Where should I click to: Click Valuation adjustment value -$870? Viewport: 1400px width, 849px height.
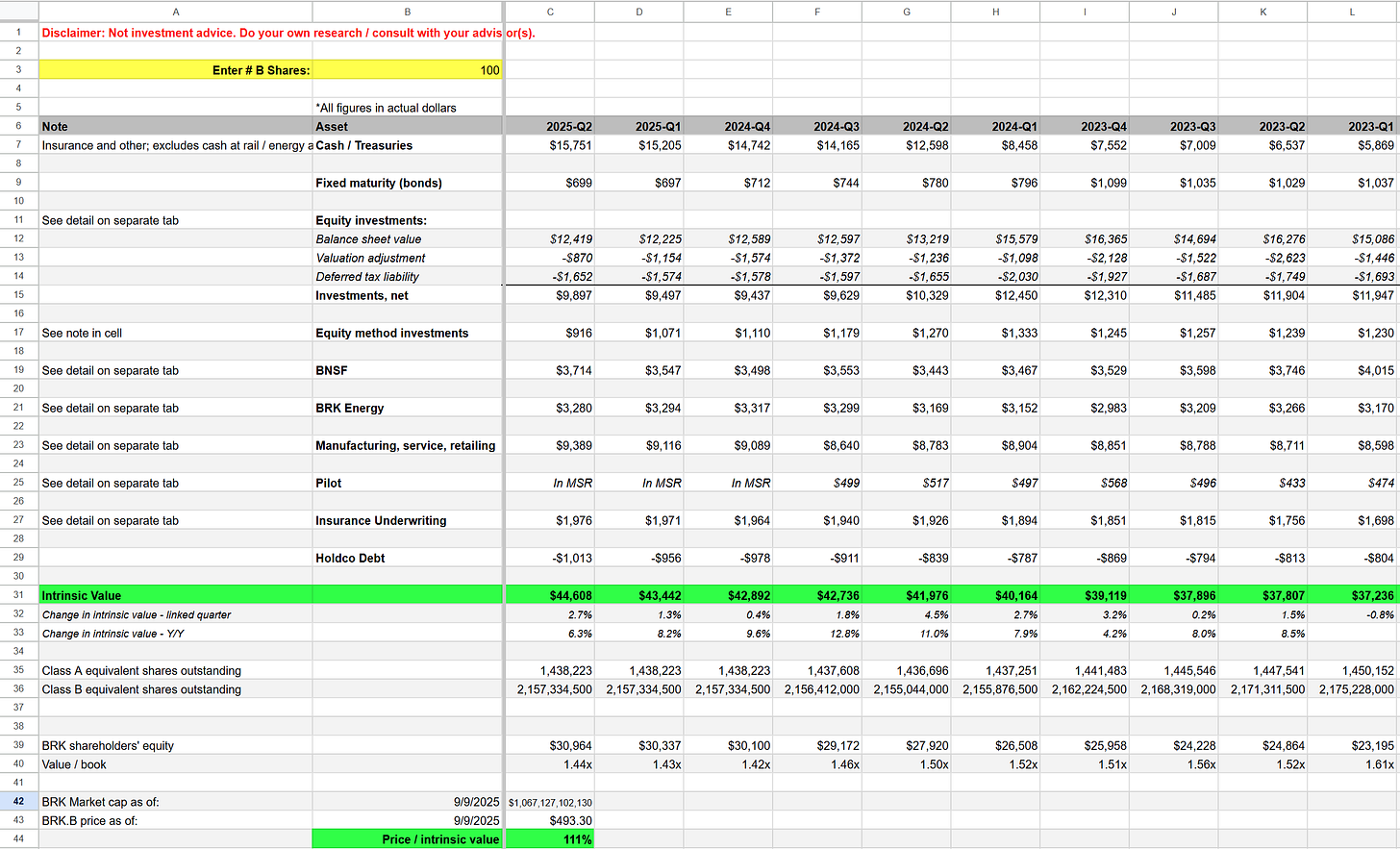pos(577,258)
